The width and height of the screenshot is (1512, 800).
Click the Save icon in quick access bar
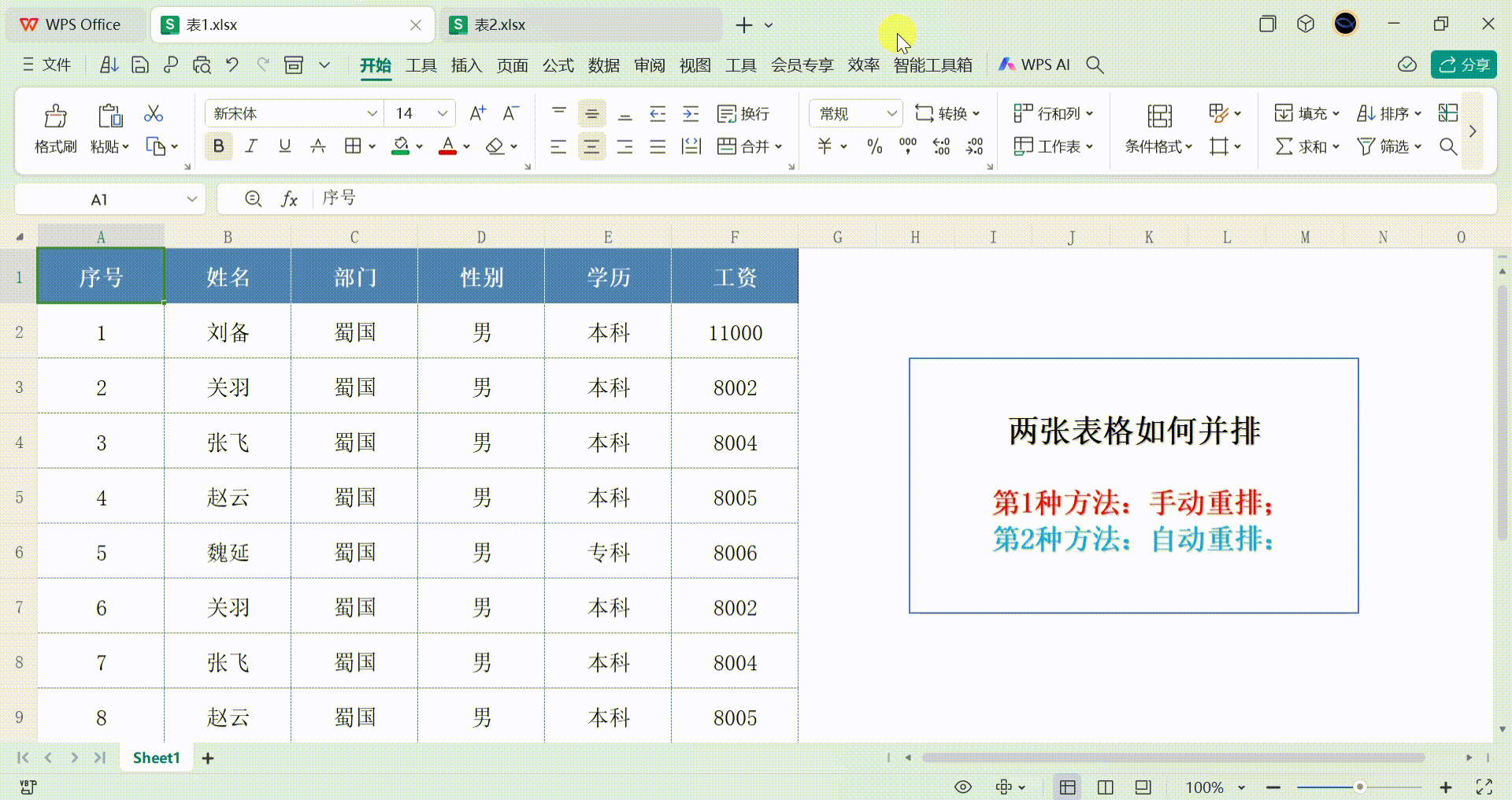point(139,65)
